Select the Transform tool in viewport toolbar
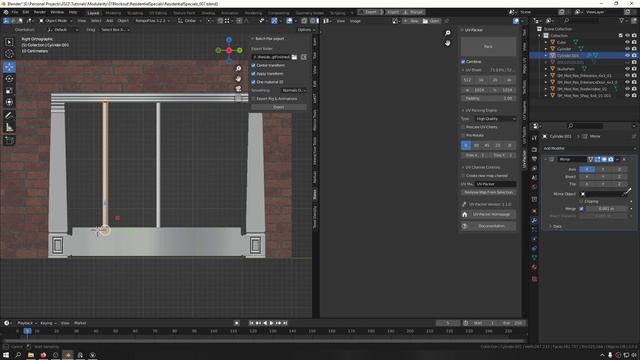 coord(9,102)
